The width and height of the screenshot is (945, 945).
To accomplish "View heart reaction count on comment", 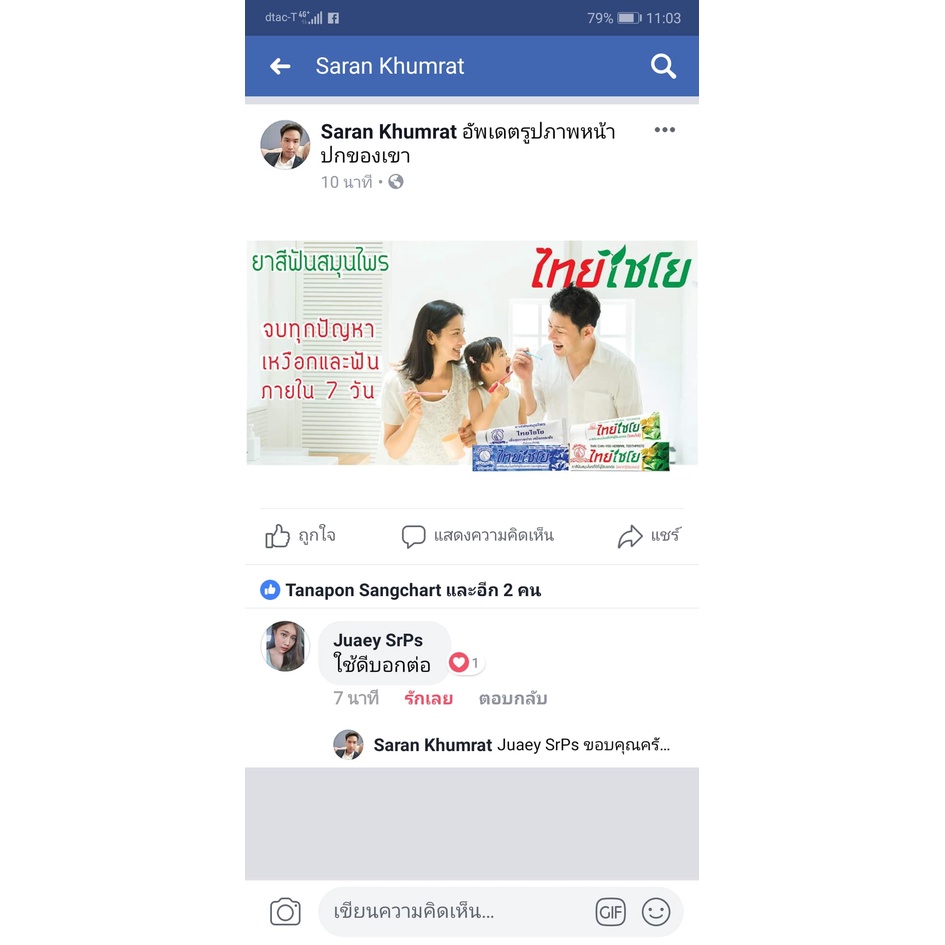I will pos(465,663).
